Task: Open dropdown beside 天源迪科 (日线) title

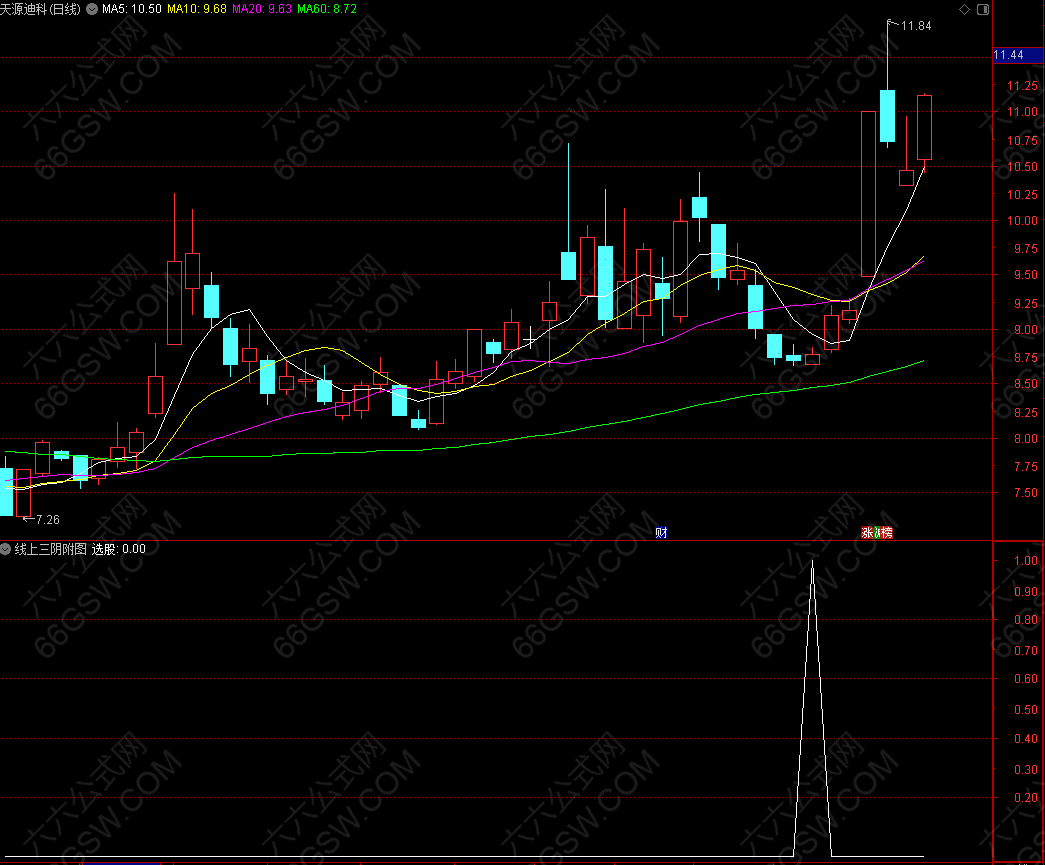Action: [92, 9]
